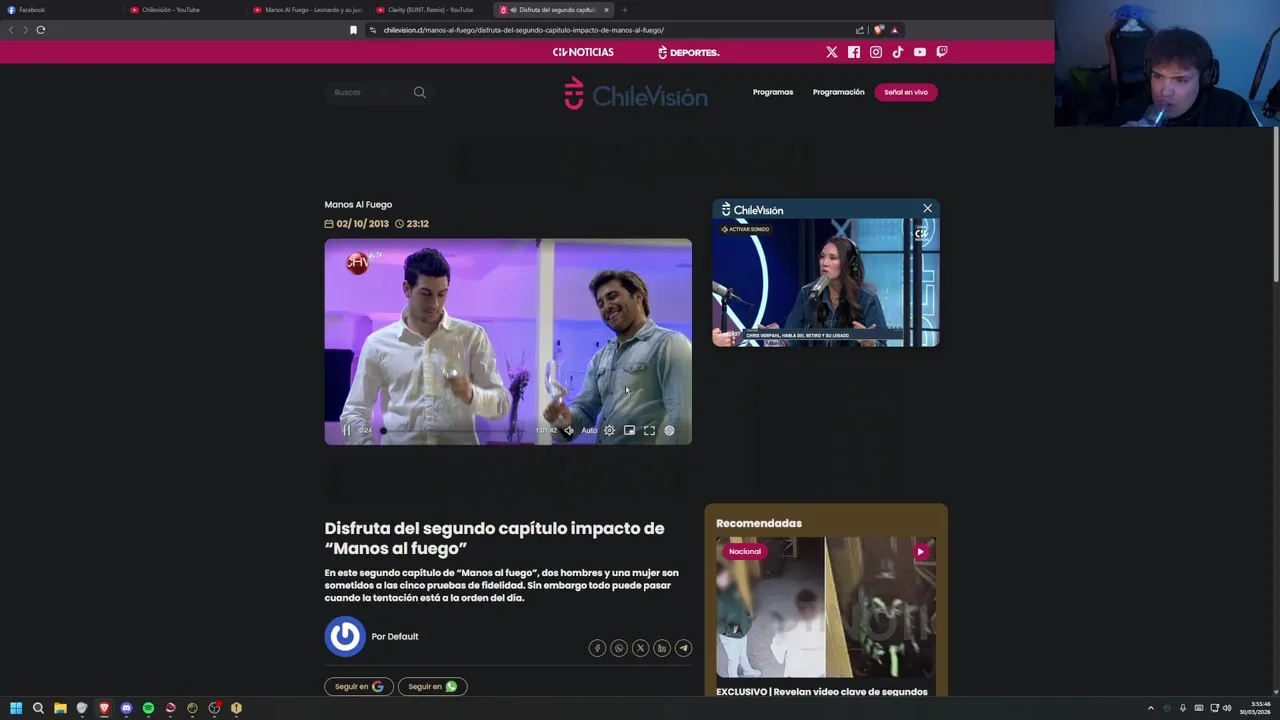Pause the Manos al Fuego video
The image size is (1280, 720).
[347, 431]
